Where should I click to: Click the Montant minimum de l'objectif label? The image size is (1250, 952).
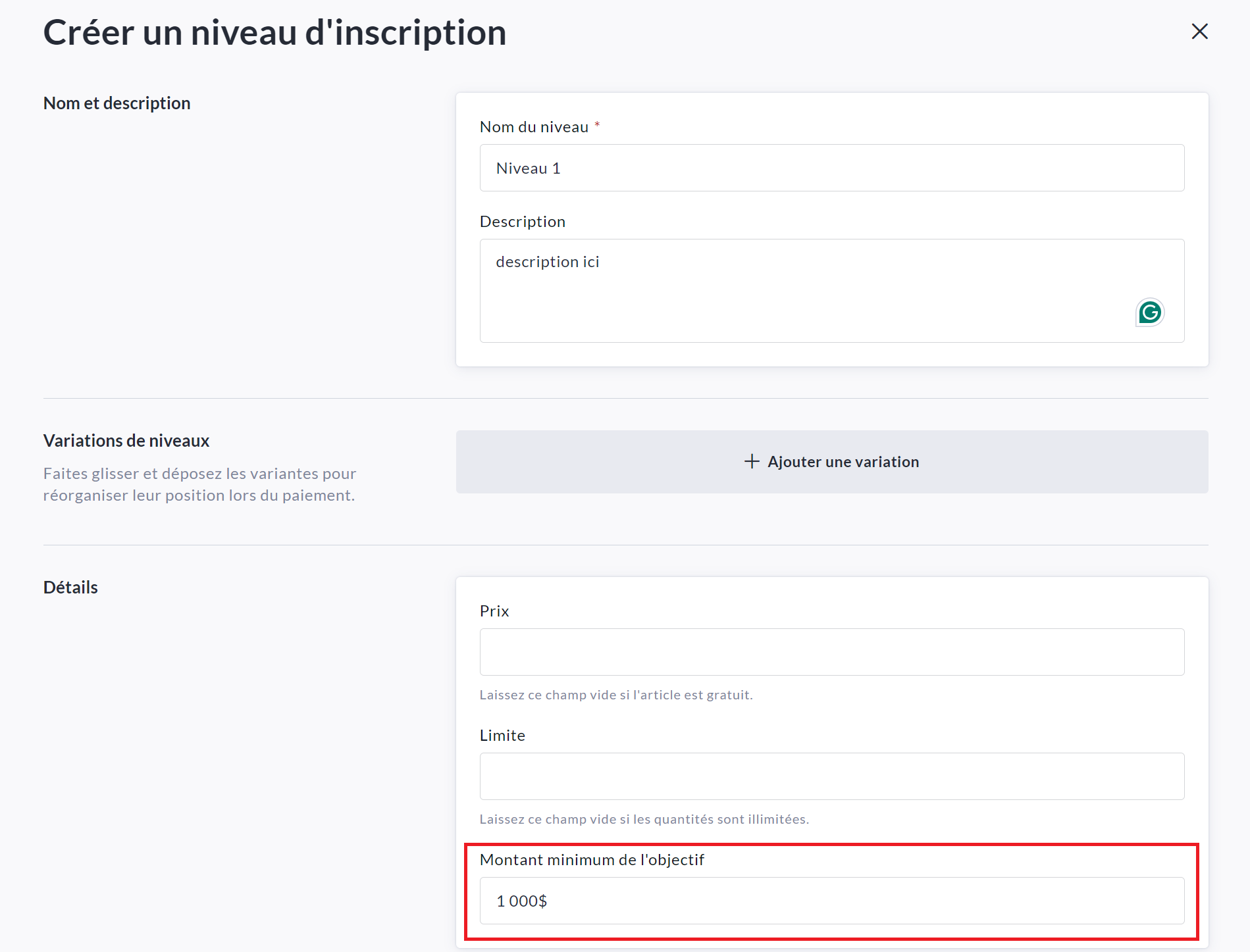(591, 860)
